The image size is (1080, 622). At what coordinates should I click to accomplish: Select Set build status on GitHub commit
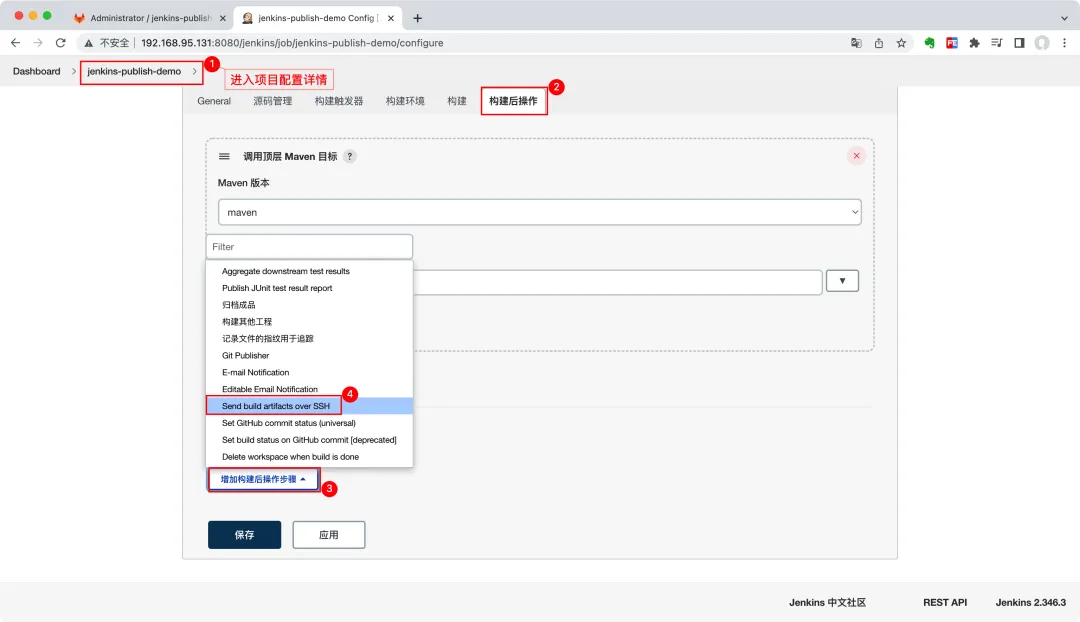coord(309,440)
